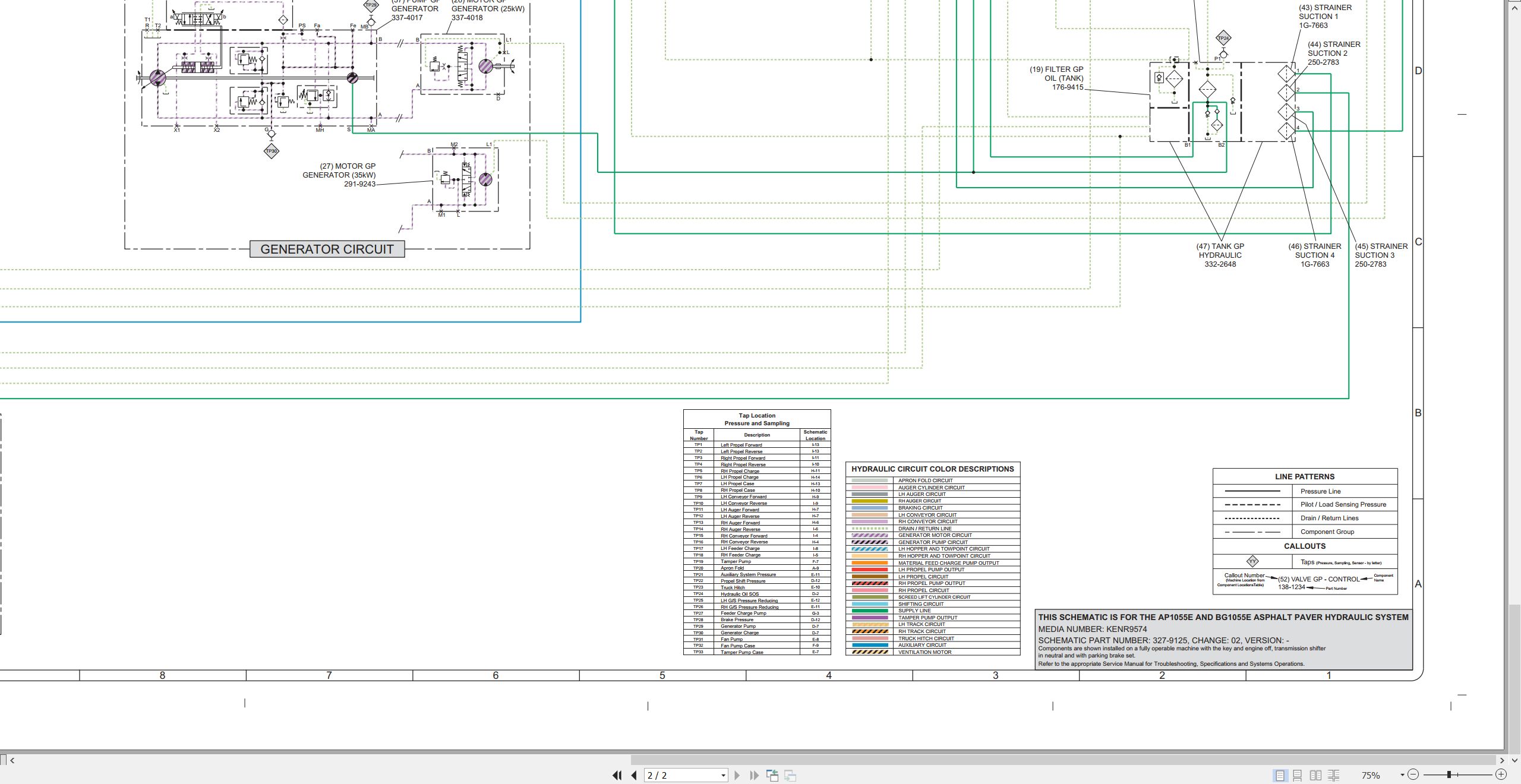
Task: Click the Component Group pattern entry
Action: coord(1305,532)
